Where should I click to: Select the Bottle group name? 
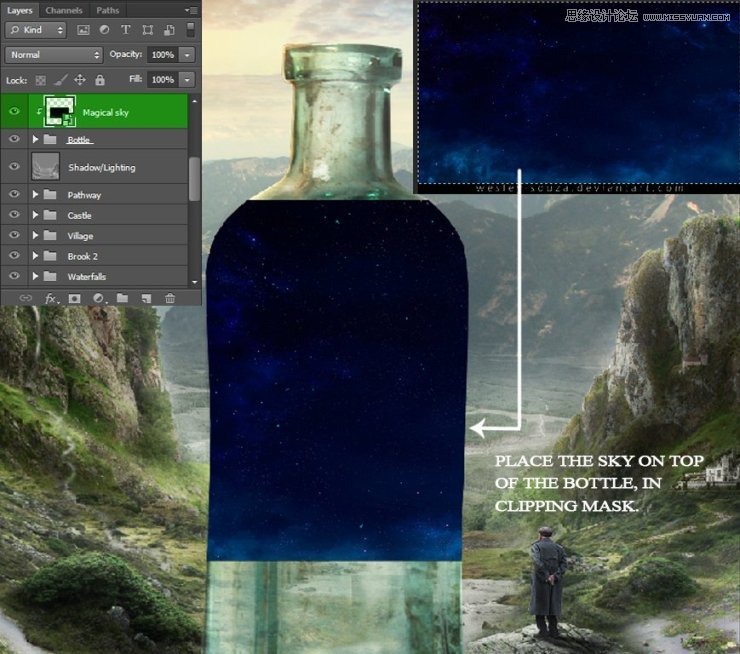pyautogui.click(x=79, y=140)
